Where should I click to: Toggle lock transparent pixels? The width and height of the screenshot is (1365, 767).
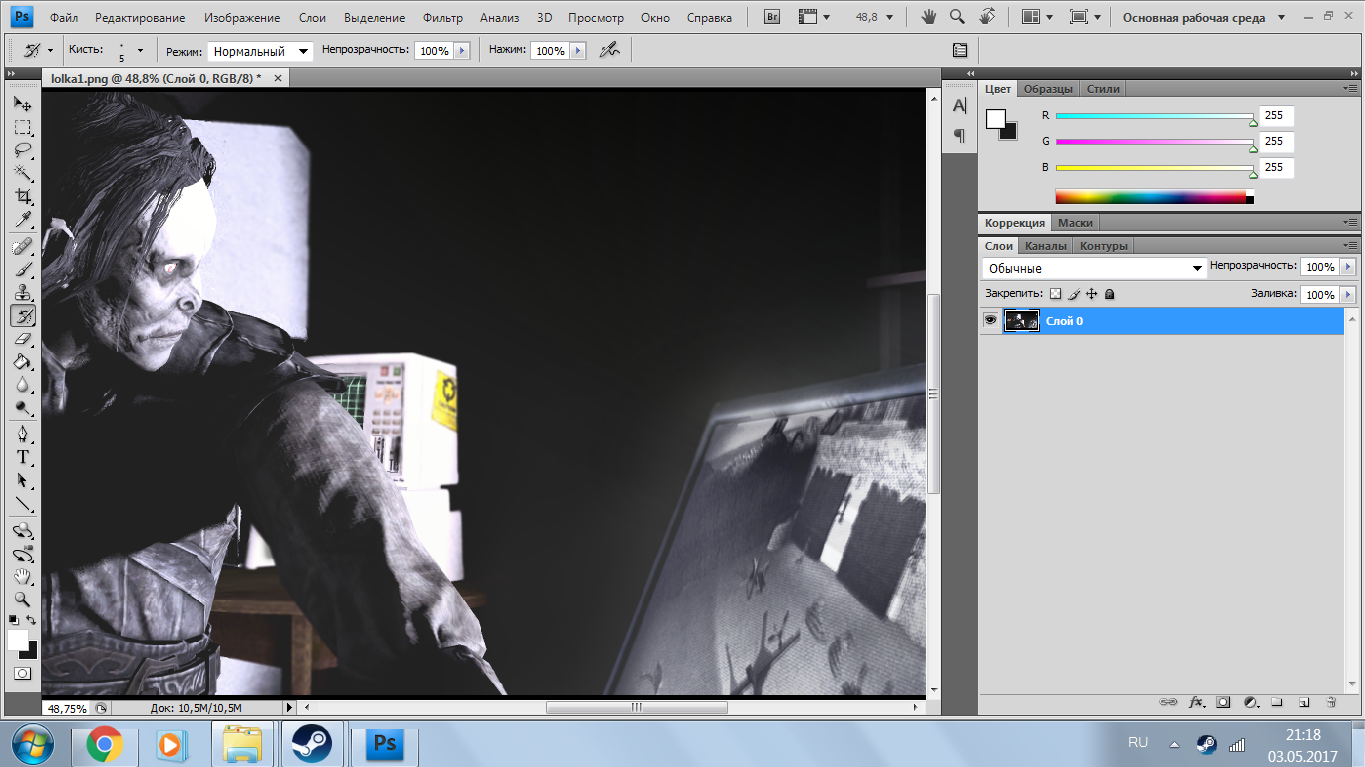(1055, 294)
